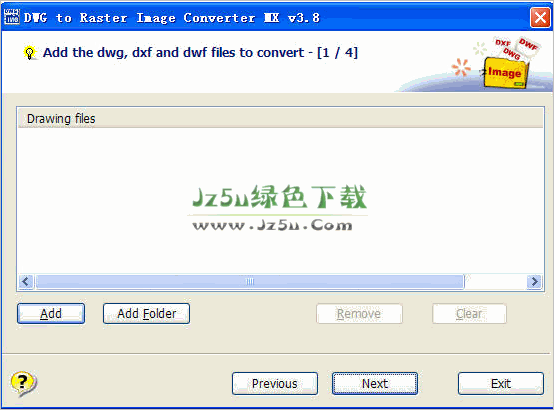Image resolution: width=554 pixels, height=410 pixels.
Task: Click the horizontal scrollbar thumb
Action: pyautogui.click(x=250, y=282)
